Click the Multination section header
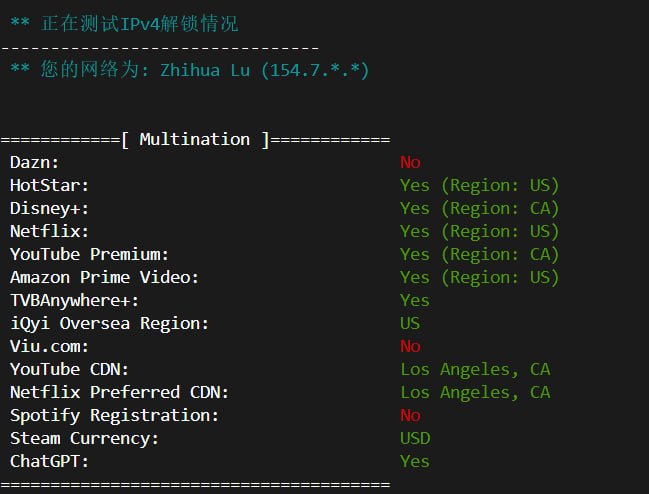649x494 pixels. click(195, 139)
